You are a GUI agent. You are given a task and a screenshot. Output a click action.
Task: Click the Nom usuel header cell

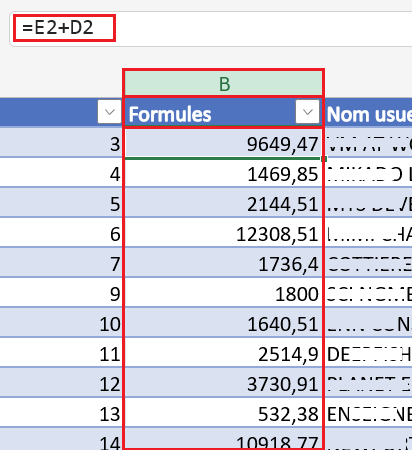click(368, 113)
